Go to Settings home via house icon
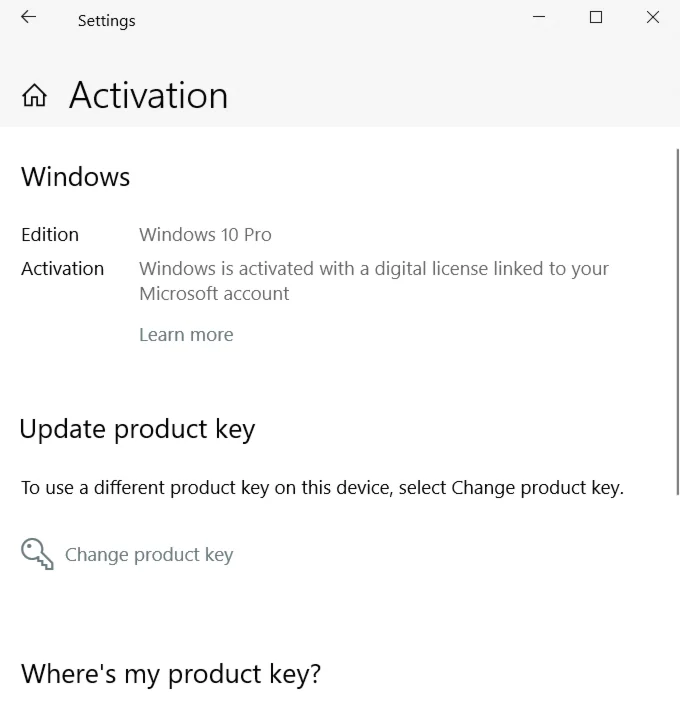 tap(34, 96)
